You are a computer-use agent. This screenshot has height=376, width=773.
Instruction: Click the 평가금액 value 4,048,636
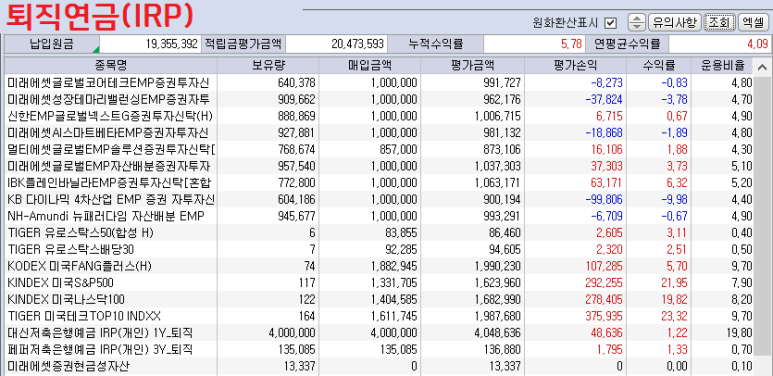(x=498, y=333)
